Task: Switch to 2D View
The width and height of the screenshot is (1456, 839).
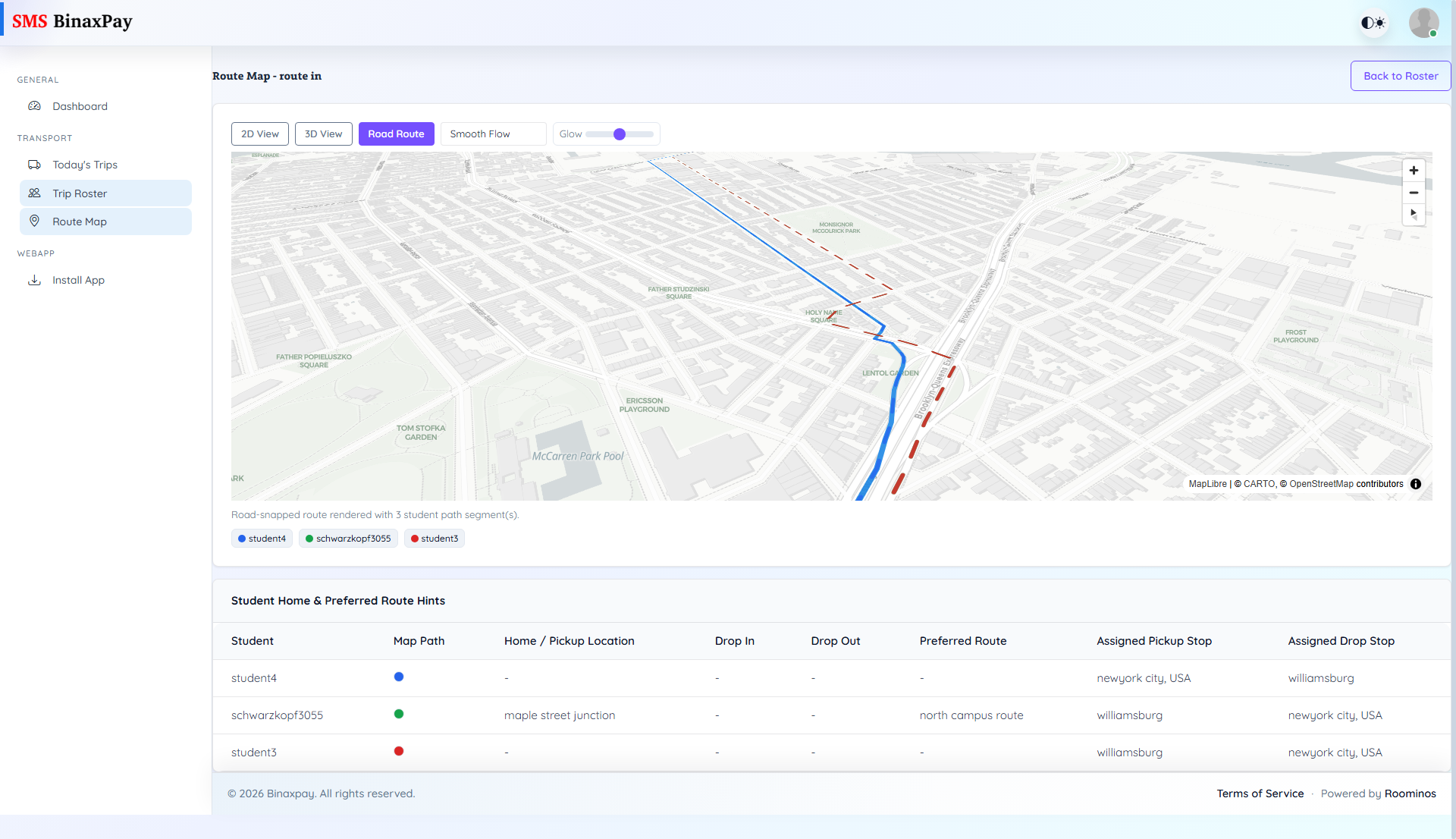Action: (259, 134)
